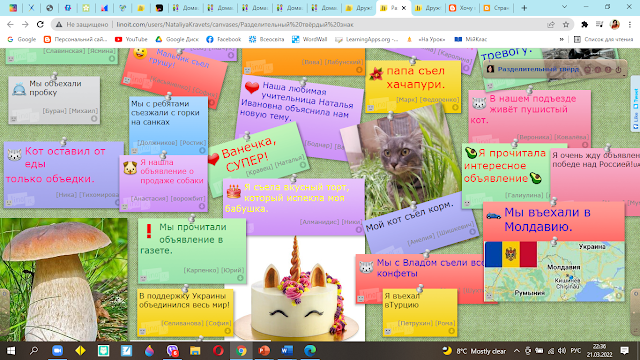Open the WordWall bookmark

click(x=309, y=39)
